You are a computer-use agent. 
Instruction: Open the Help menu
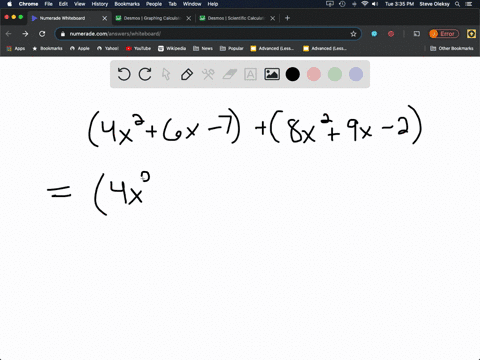pyautogui.click(x=213, y=4)
